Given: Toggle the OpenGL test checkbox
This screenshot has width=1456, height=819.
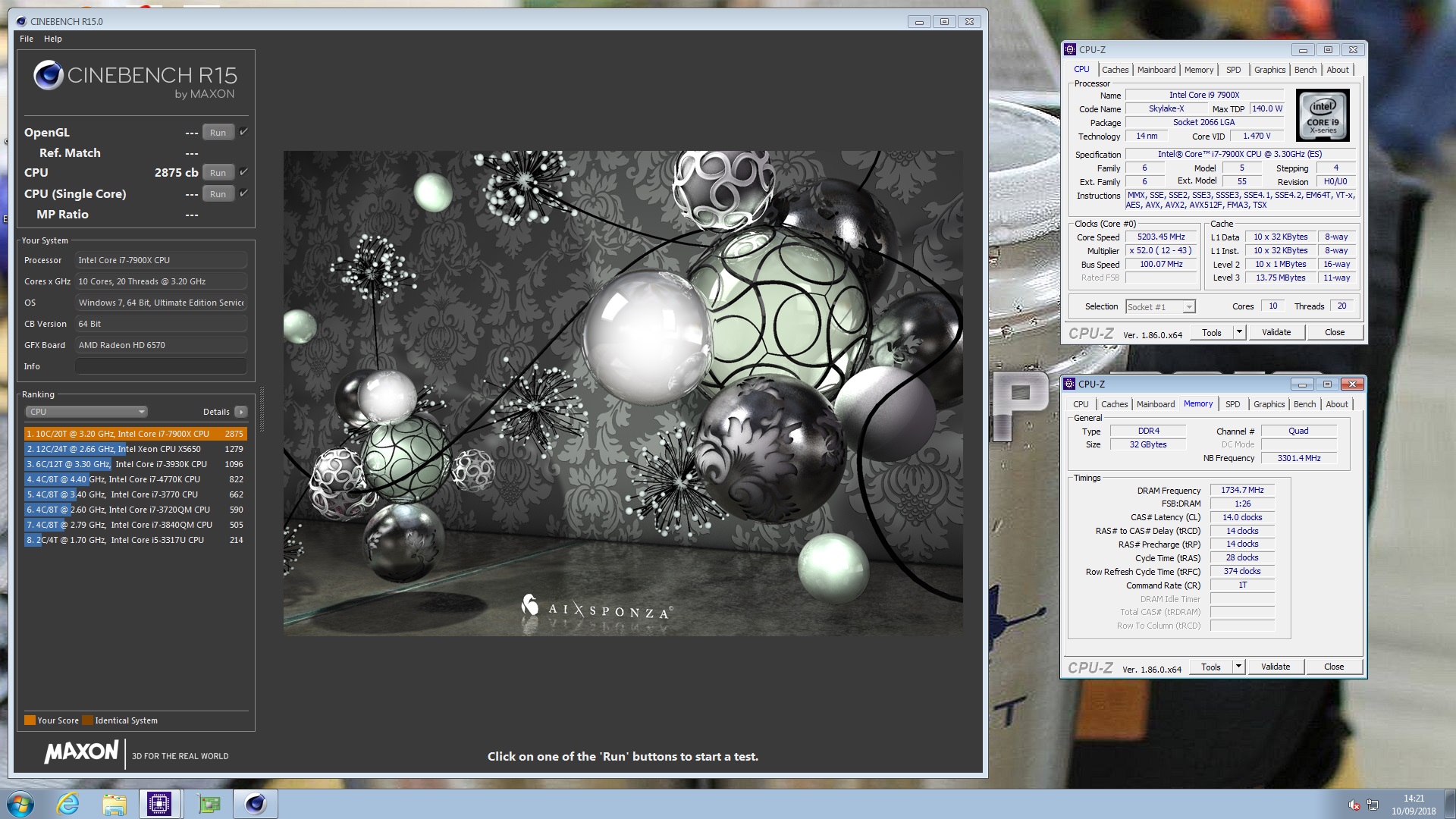Looking at the screenshot, I should pyautogui.click(x=243, y=132).
